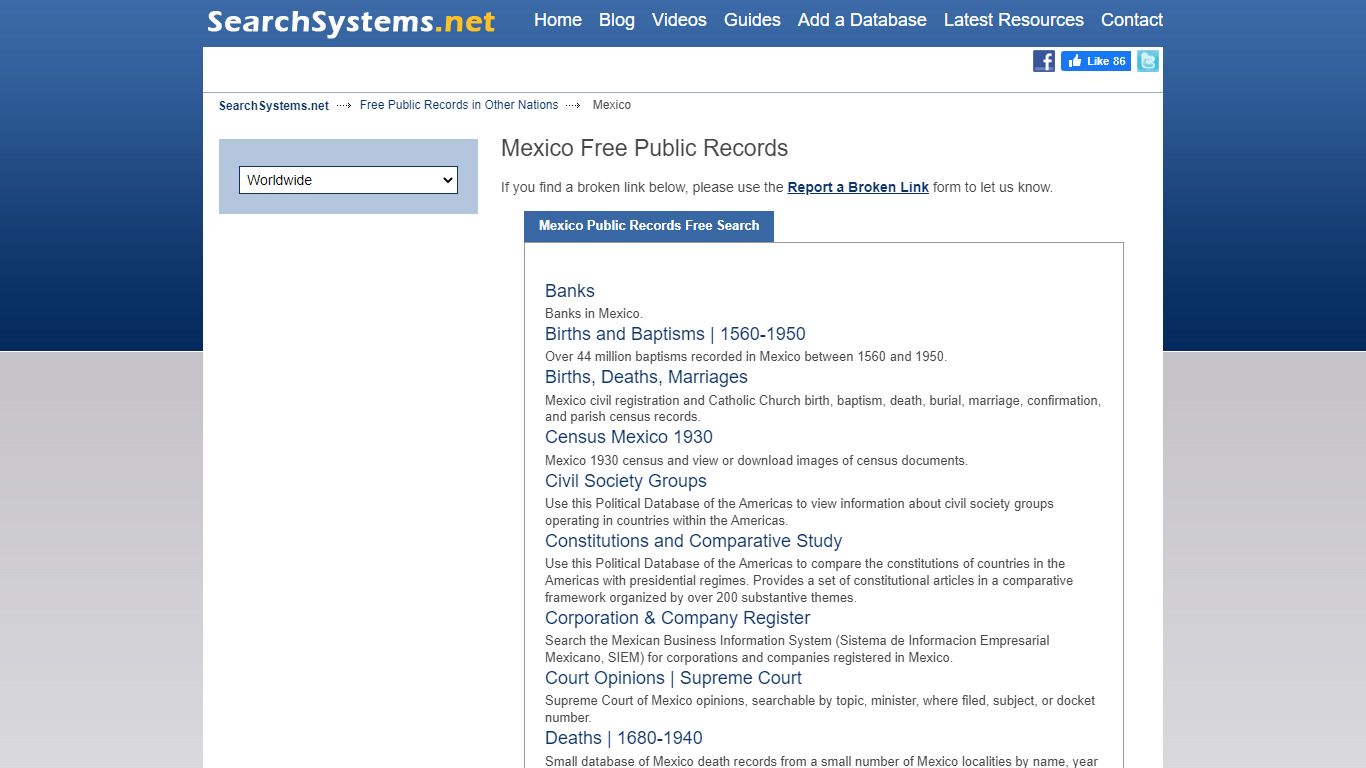Open Court Opinions Supreme Court link
1366x768 pixels.
(673, 678)
